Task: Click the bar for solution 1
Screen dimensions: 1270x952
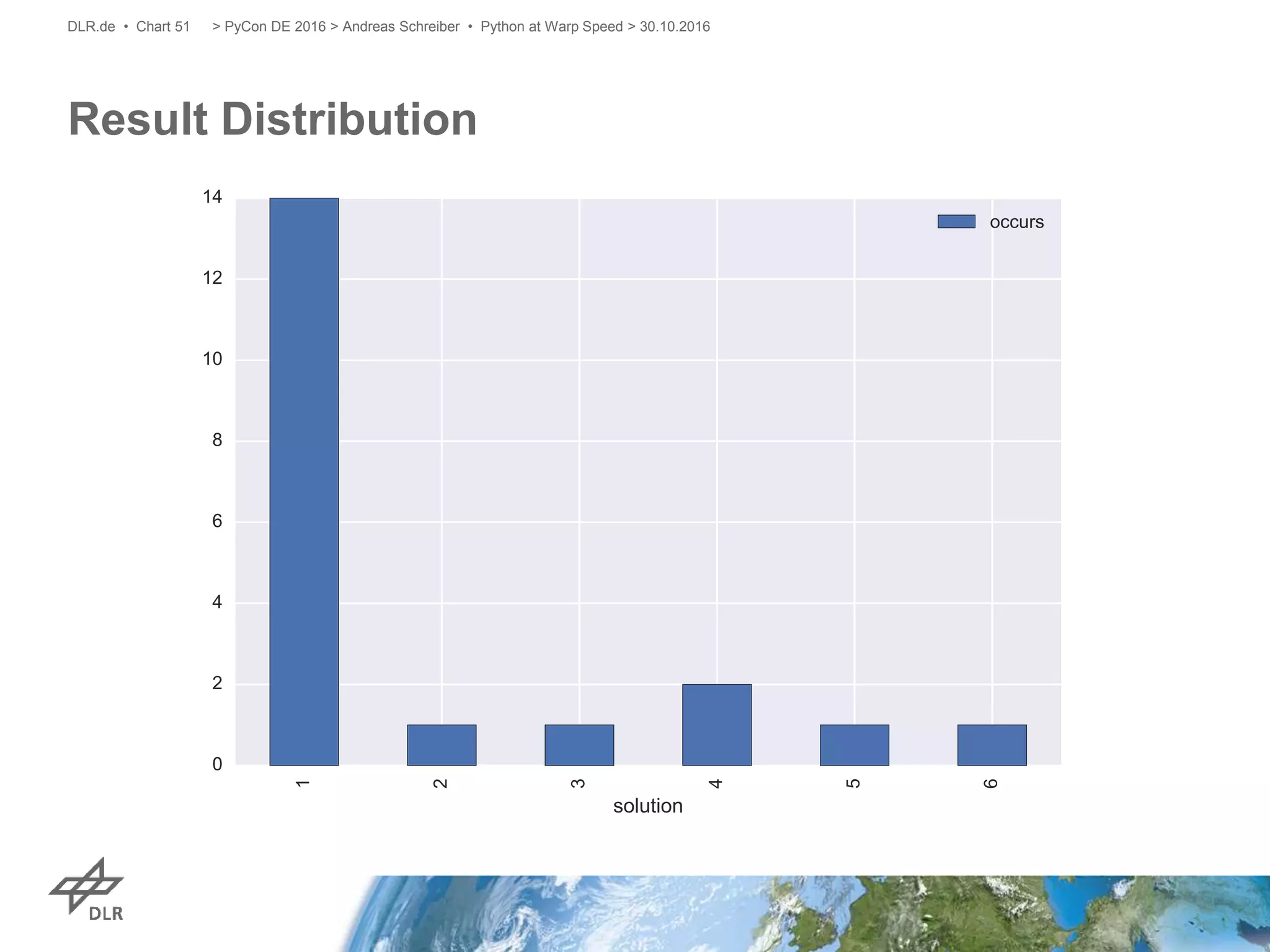Action: 304,482
